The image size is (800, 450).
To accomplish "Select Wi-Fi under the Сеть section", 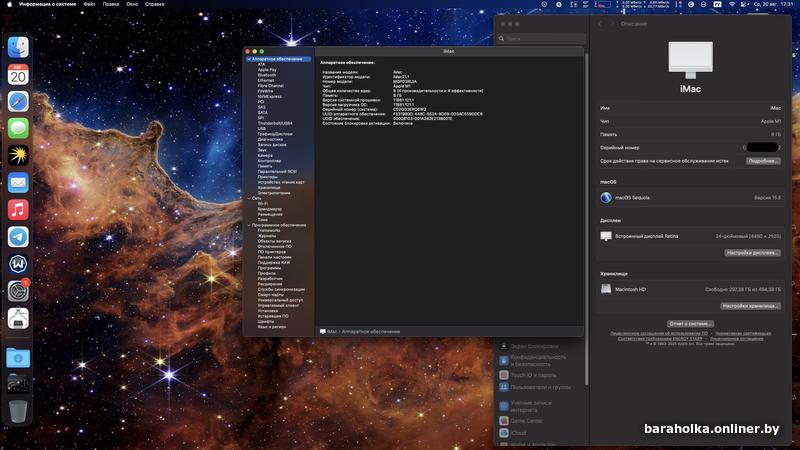I will click(262, 204).
